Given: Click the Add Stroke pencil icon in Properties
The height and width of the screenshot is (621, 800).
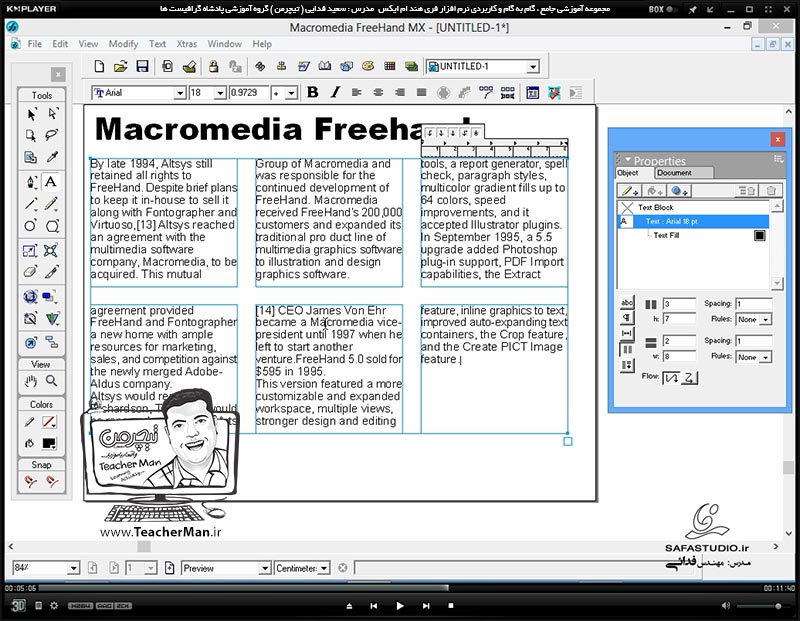Looking at the screenshot, I should 629,191.
